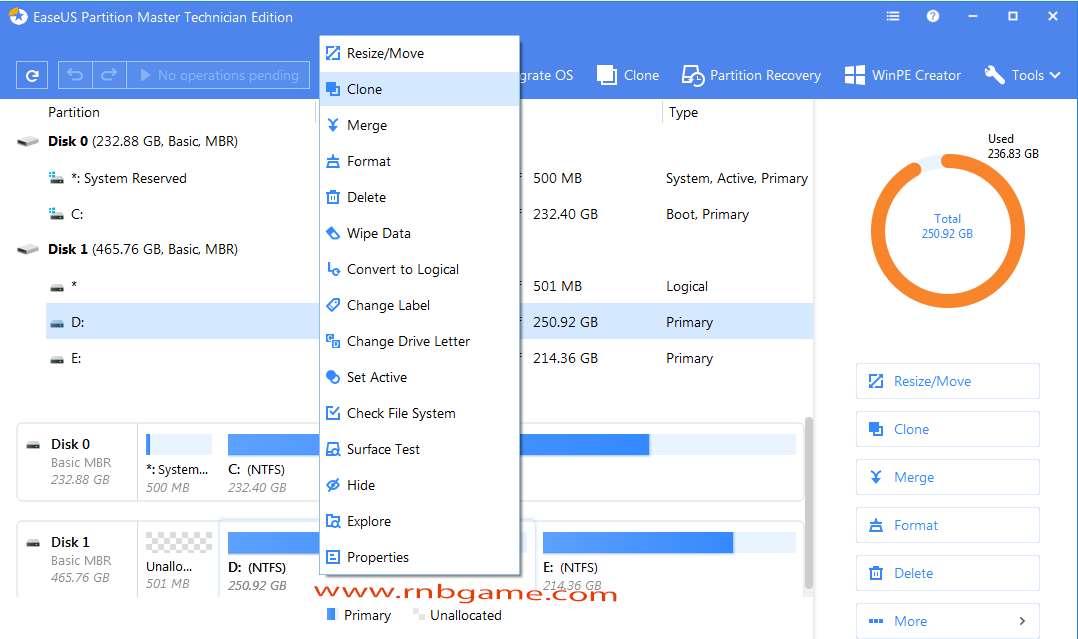Click the undo arrow icon
The height and width of the screenshot is (639, 1078).
coord(75,75)
